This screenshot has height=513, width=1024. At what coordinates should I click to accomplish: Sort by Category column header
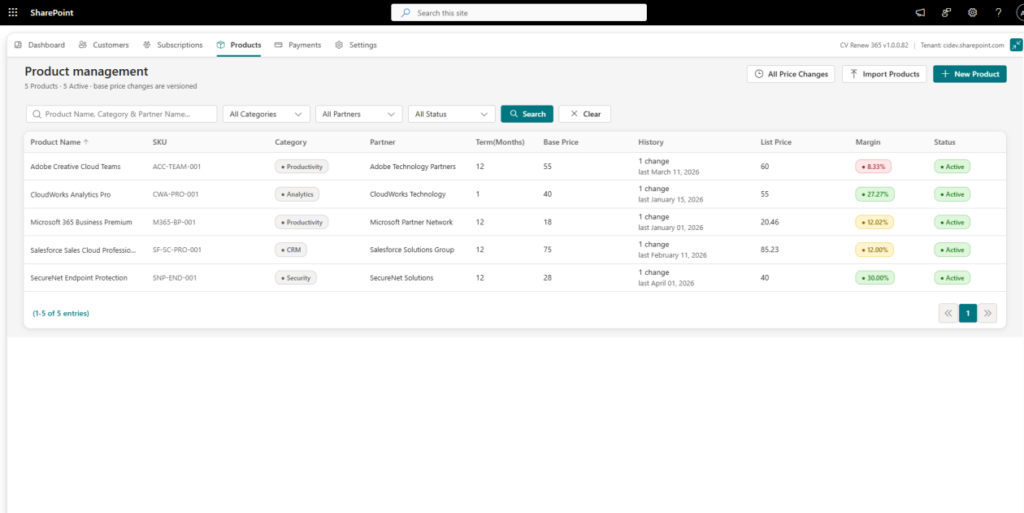pos(291,142)
